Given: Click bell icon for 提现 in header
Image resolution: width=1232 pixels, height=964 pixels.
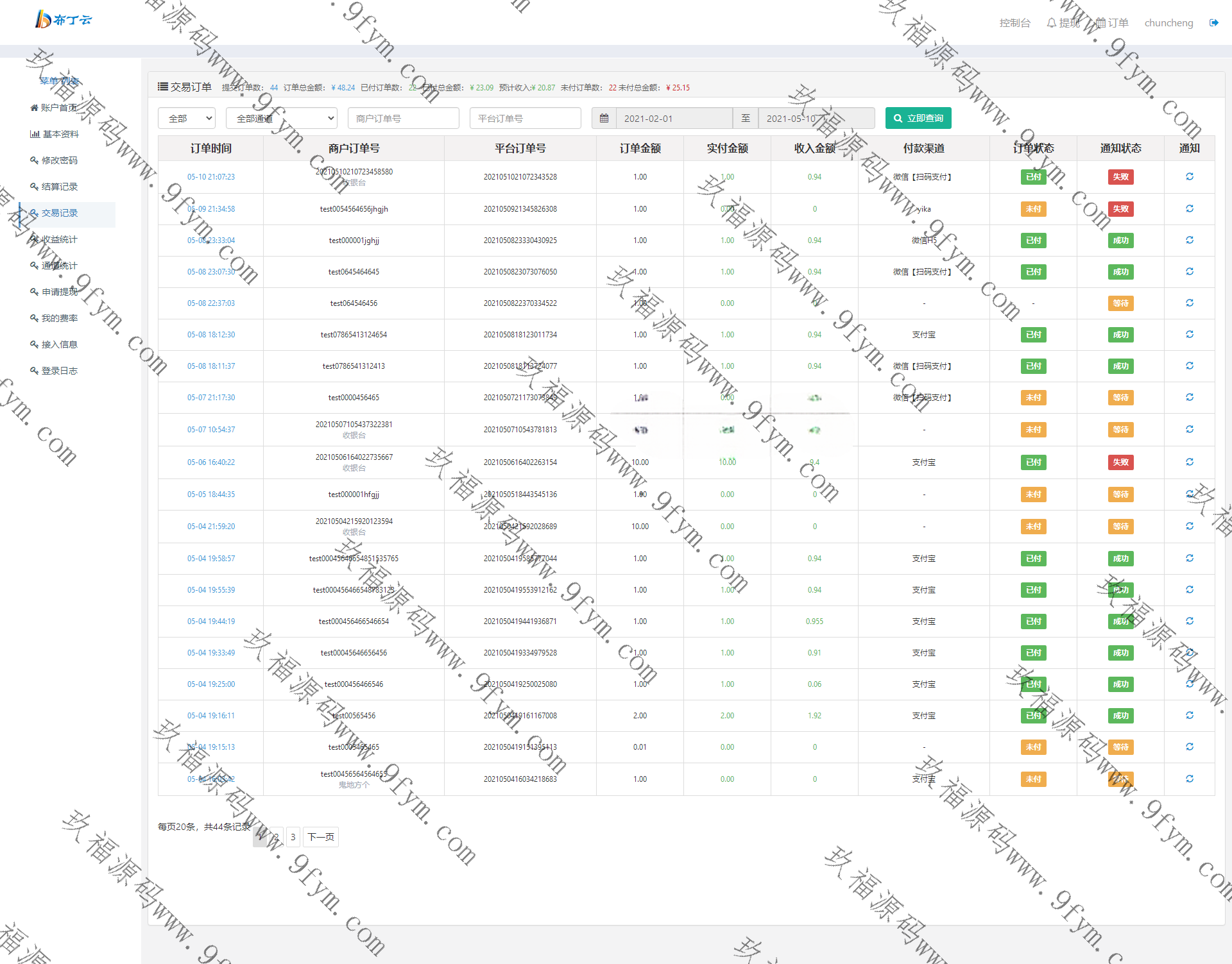Looking at the screenshot, I should pyautogui.click(x=1051, y=23).
